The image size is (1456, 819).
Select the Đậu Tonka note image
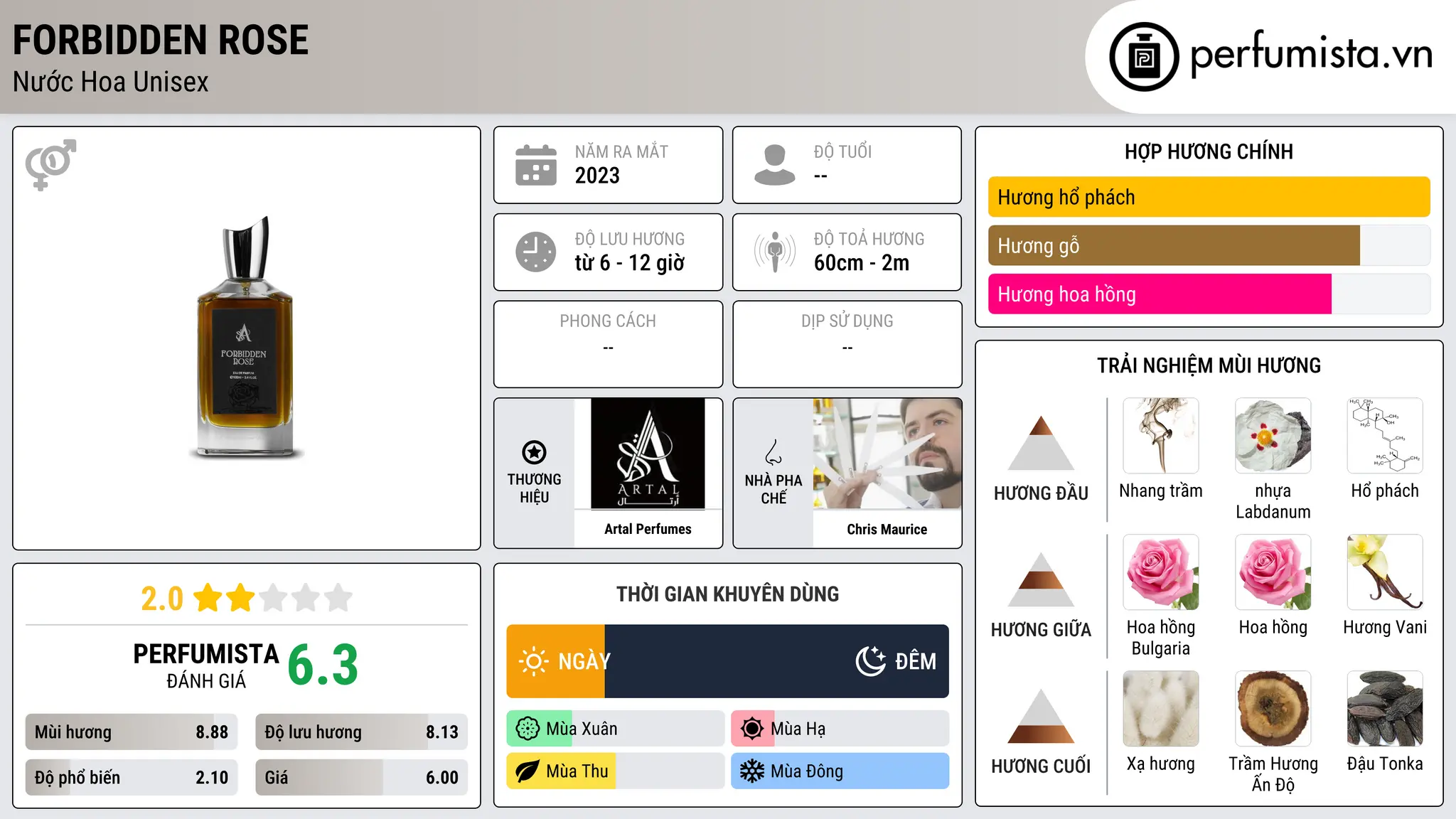click(1385, 709)
